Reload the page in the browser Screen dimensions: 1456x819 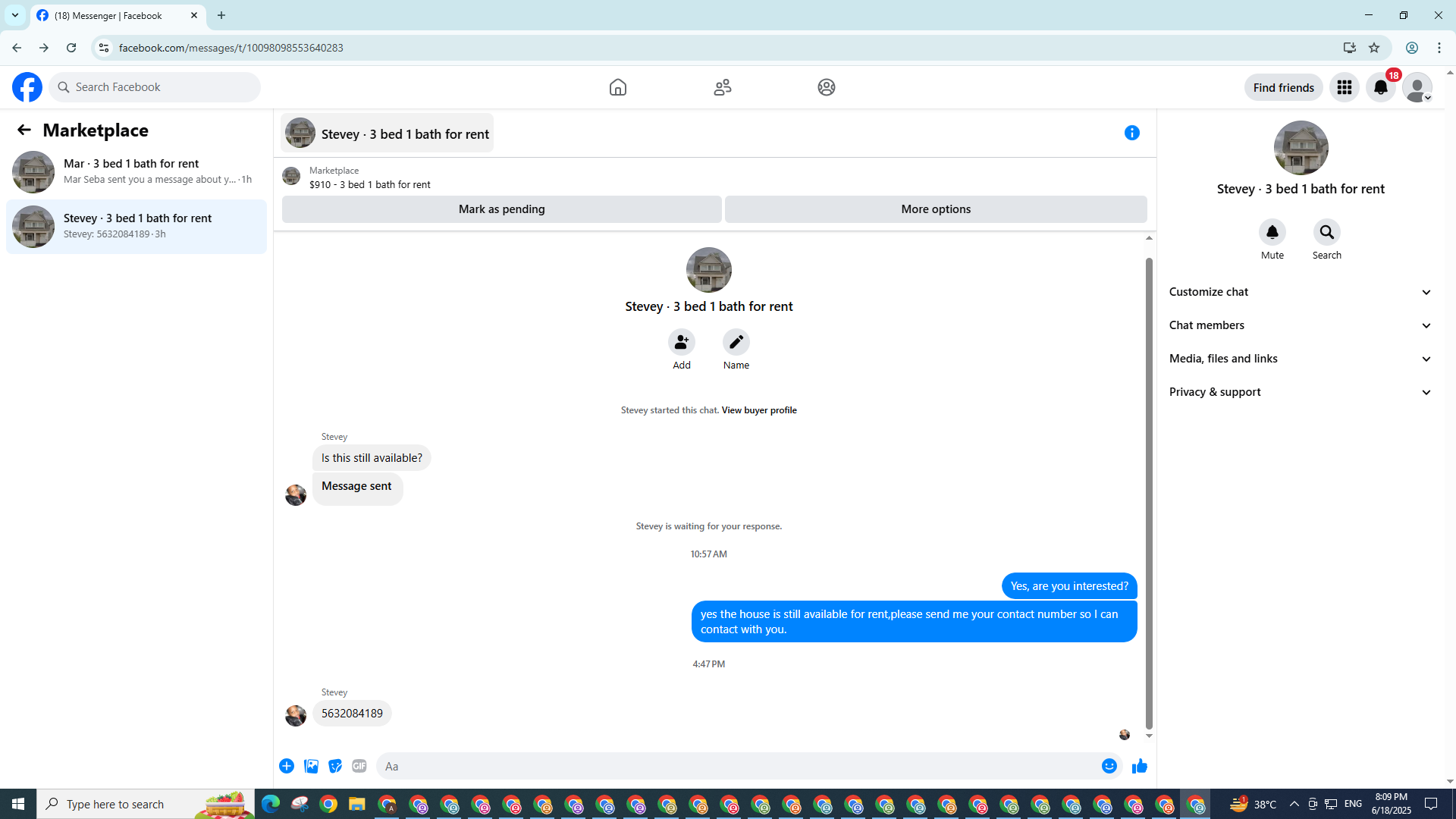coord(71,48)
